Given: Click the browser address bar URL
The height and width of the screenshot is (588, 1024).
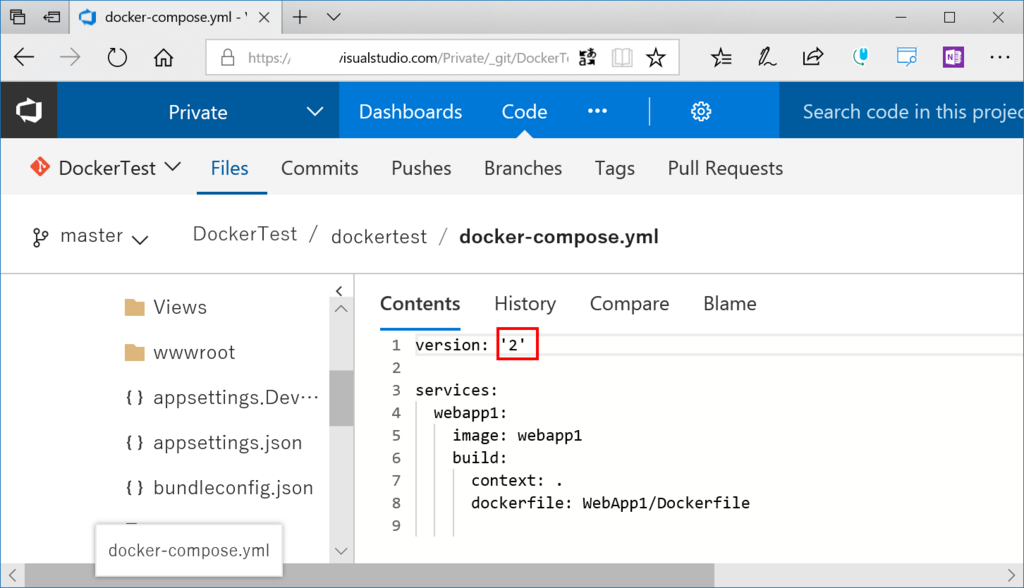Looking at the screenshot, I should pyautogui.click(x=408, y=58).
